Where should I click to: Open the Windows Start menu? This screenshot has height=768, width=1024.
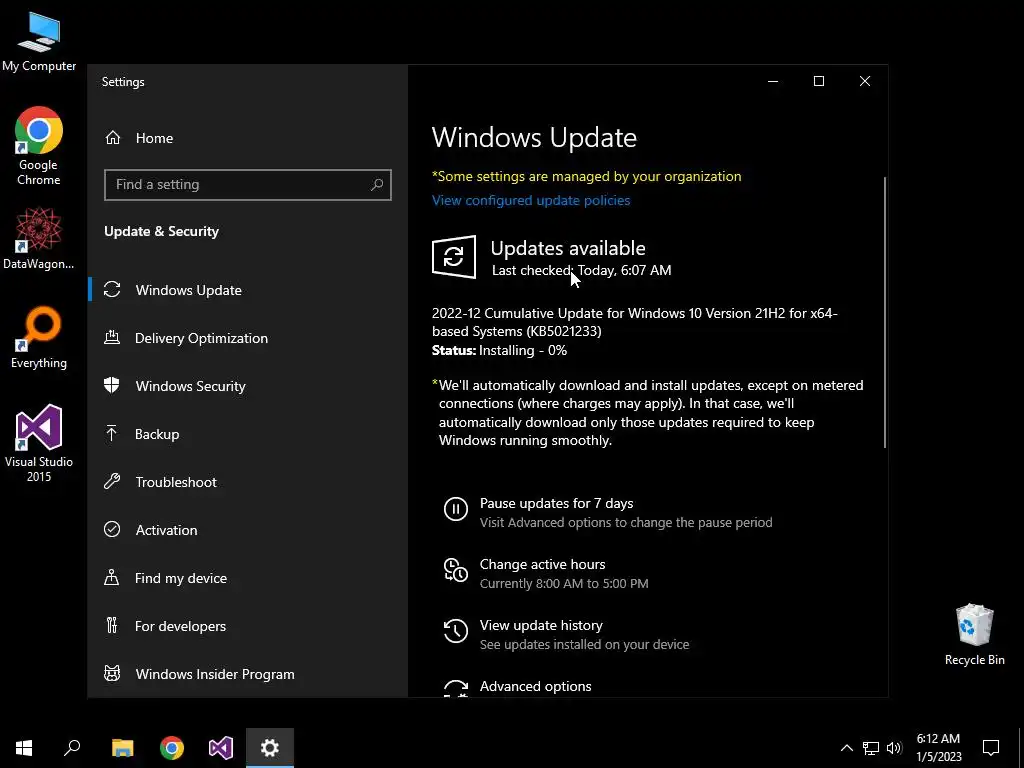(24, 748)
